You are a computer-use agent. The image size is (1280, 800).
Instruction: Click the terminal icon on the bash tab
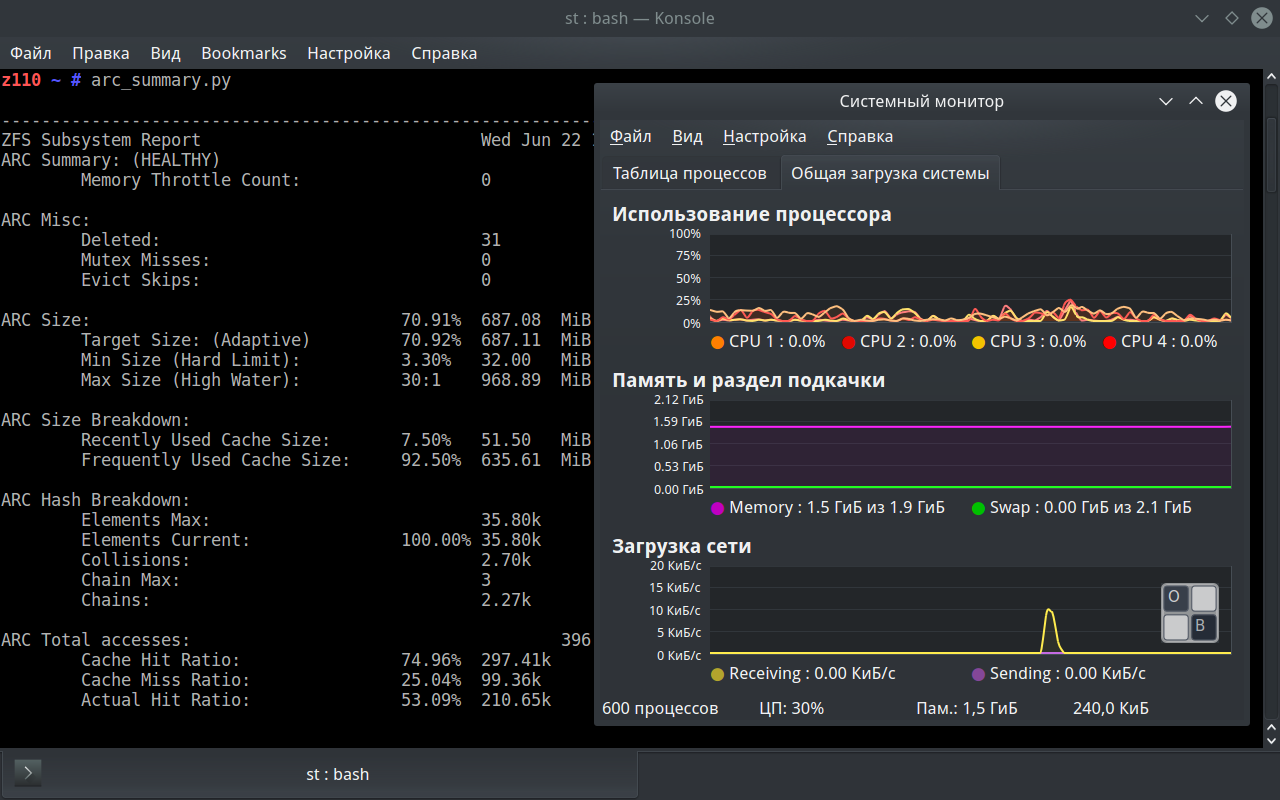pos(28,773)
